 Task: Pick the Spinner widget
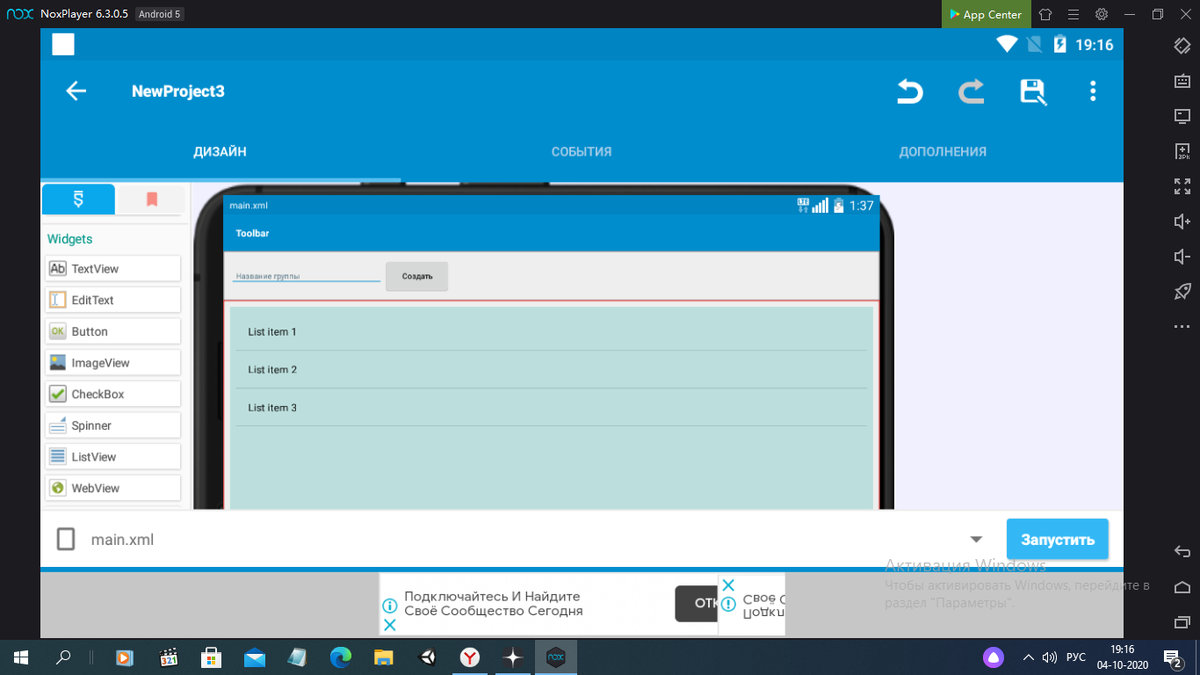coord(113,425)
